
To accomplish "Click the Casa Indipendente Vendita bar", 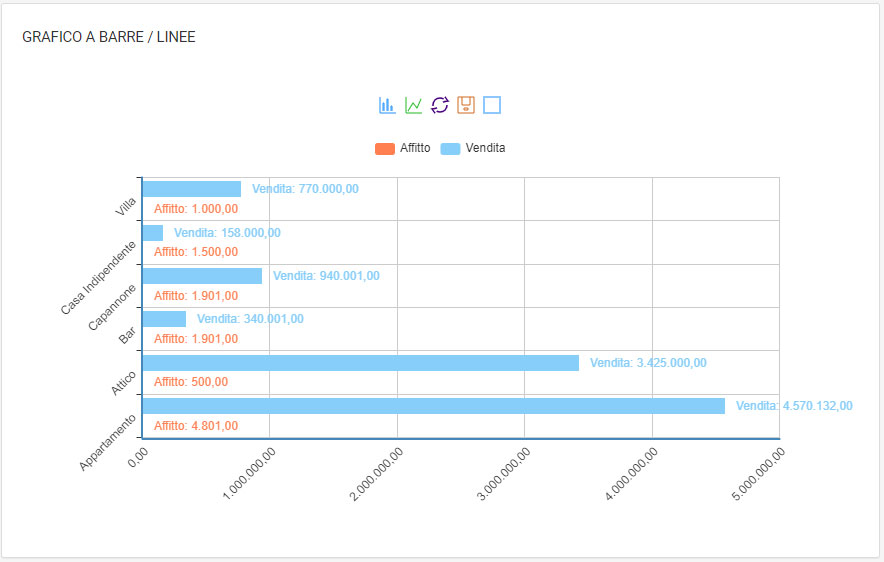I will pos(153,233).
